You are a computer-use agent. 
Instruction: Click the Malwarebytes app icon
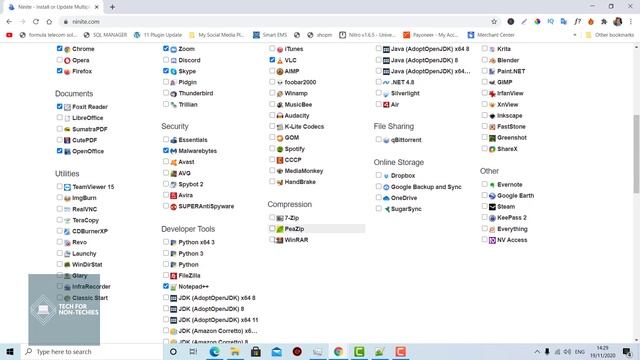tap(173, 151)
